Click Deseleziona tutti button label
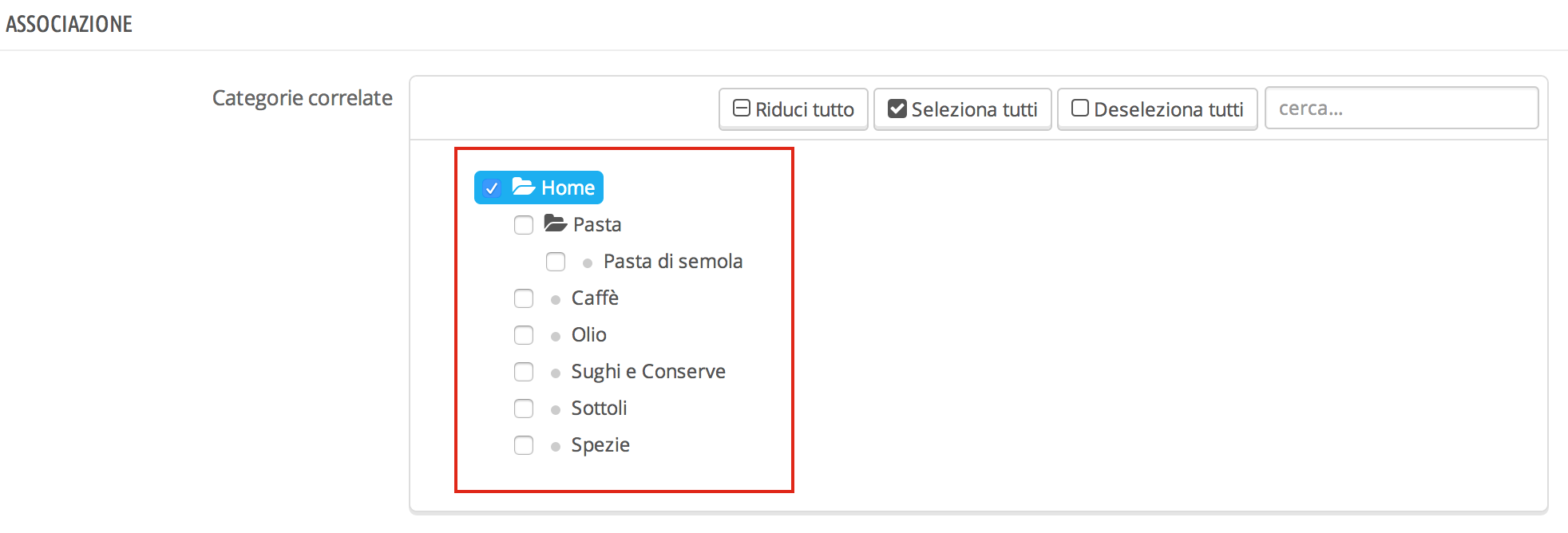This screenshot has height=533, width=1568. pos(1168,109)
